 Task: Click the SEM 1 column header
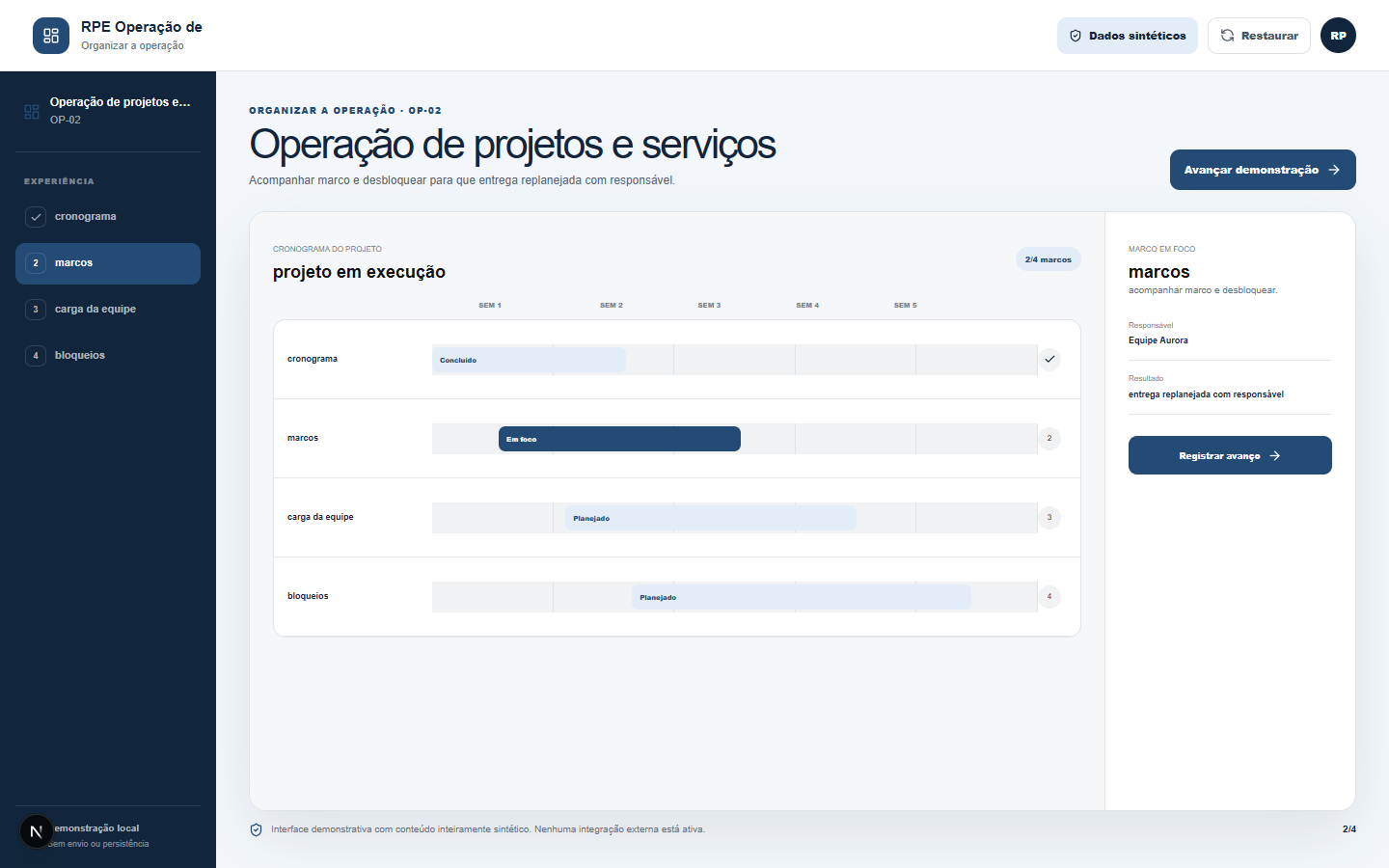click(x=490, y=305)
